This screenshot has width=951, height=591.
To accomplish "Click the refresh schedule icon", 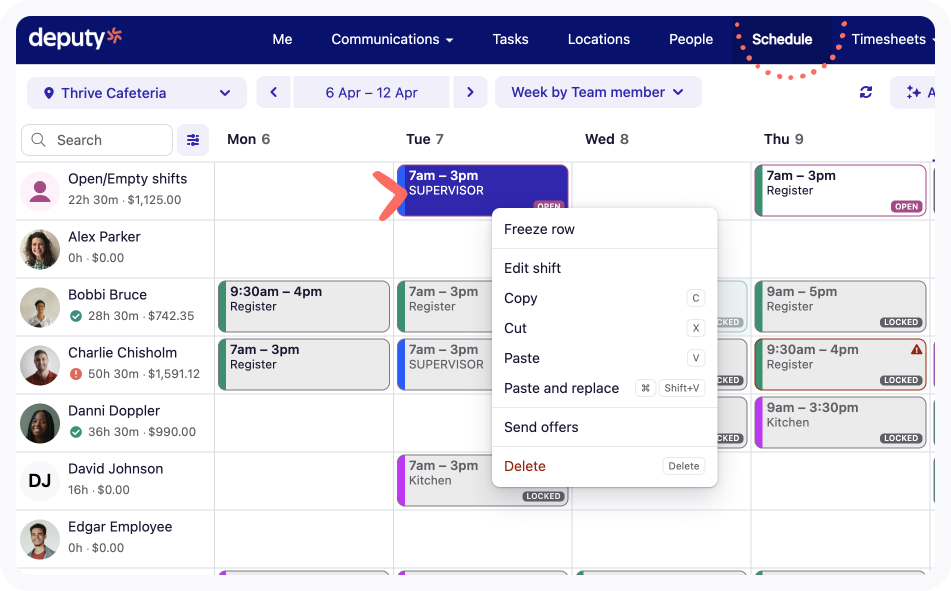I will pyautogui.click(x=866, y=92).
